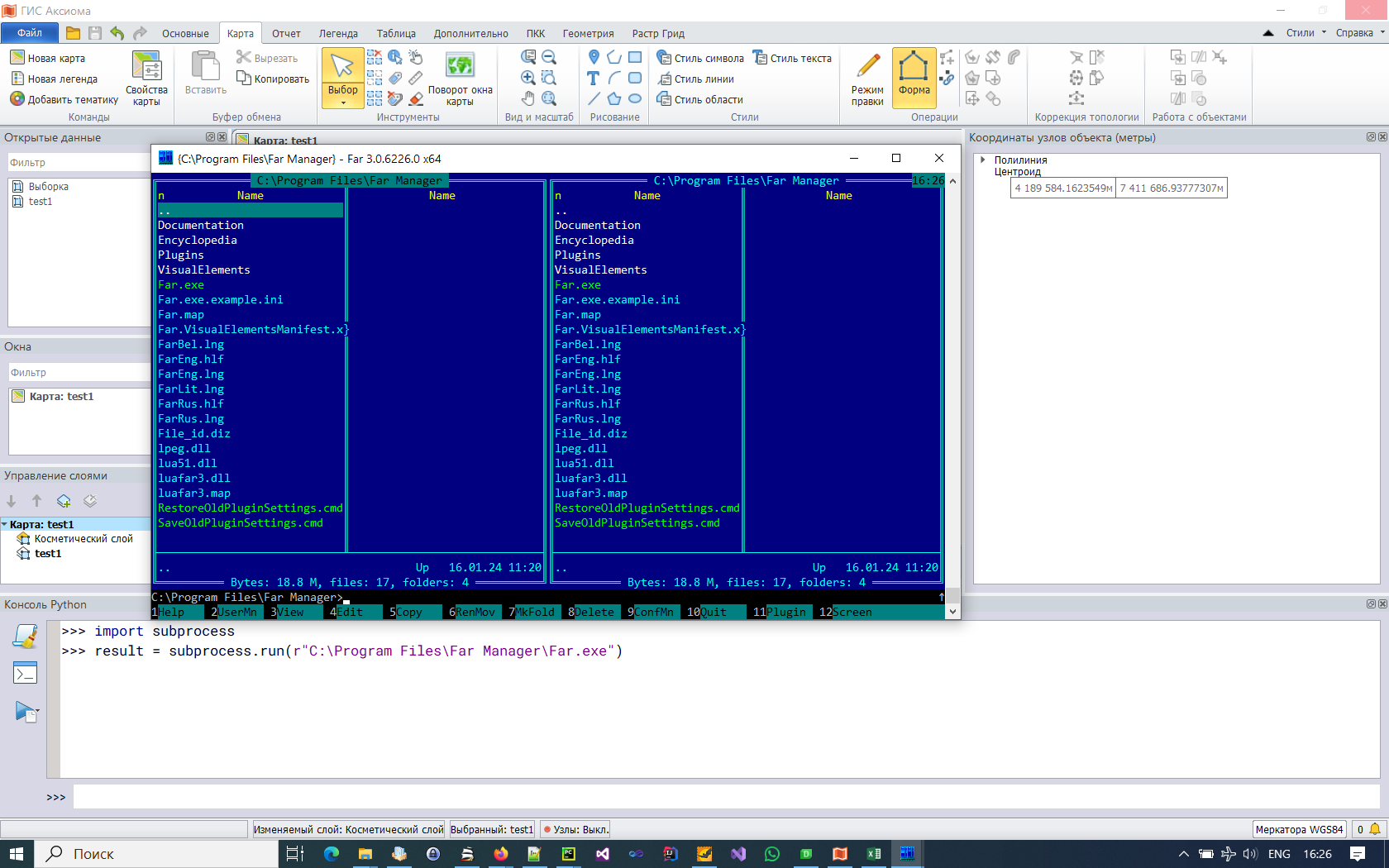Click the Excel icon on the taskbar
The image size is (1389, 868).
[874, 854]
